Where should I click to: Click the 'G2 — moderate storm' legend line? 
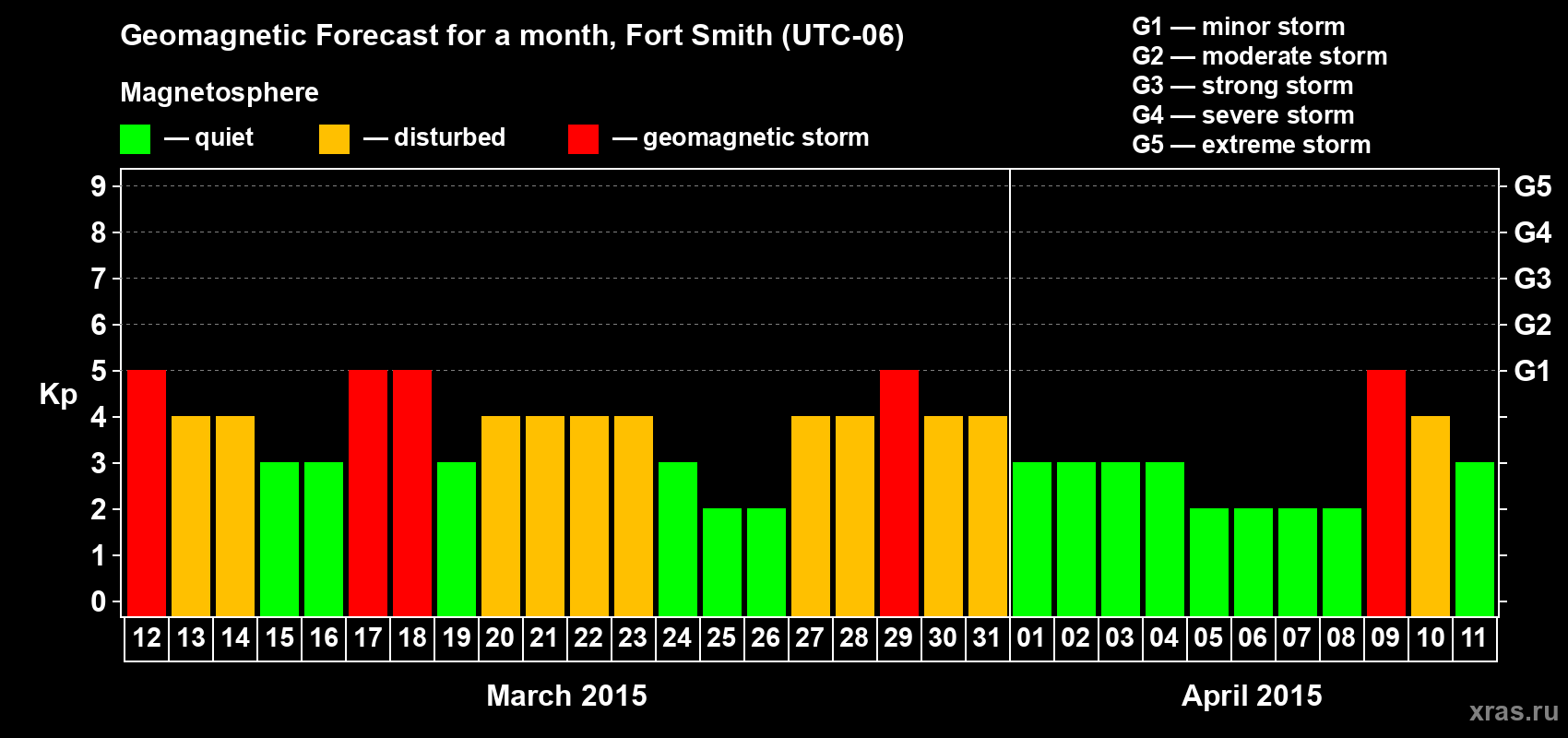[x=1260, y=56]
